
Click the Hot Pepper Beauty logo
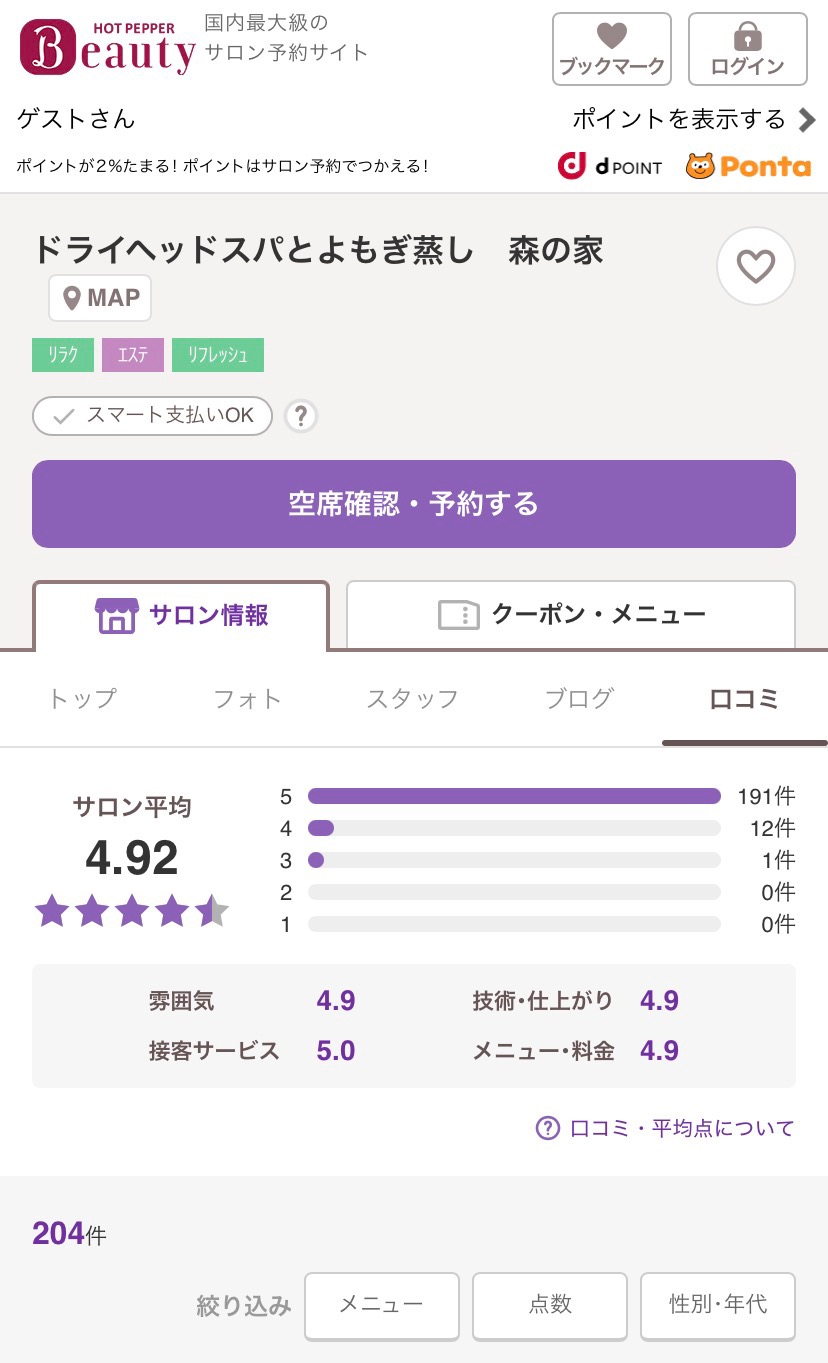[x=108, y=48]
